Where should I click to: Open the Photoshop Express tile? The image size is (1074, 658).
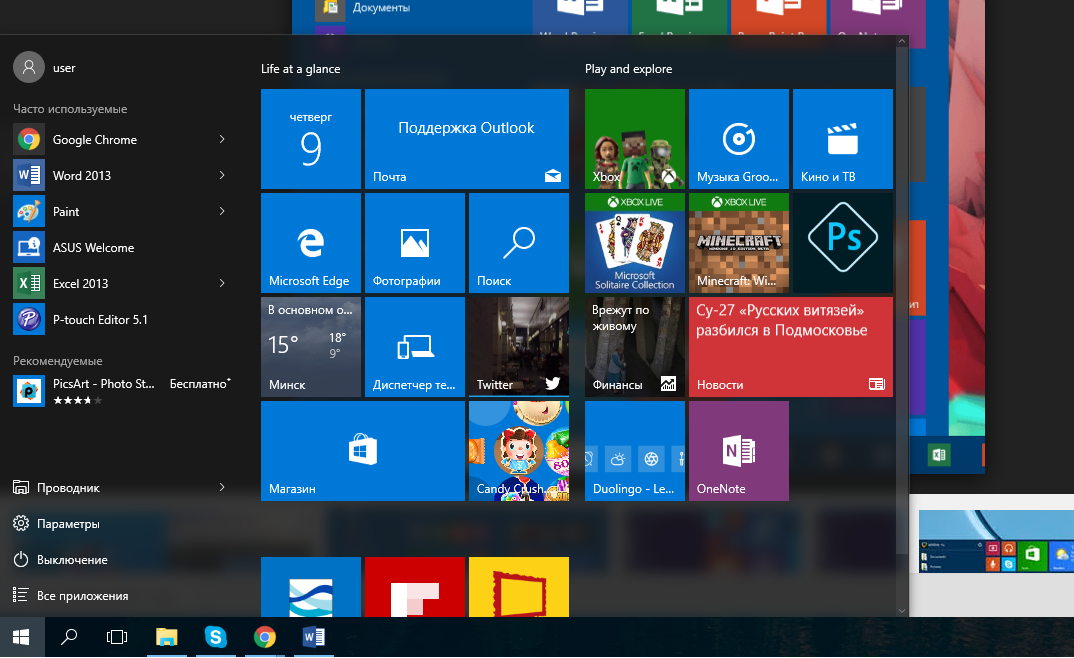[x=843, y=243]
